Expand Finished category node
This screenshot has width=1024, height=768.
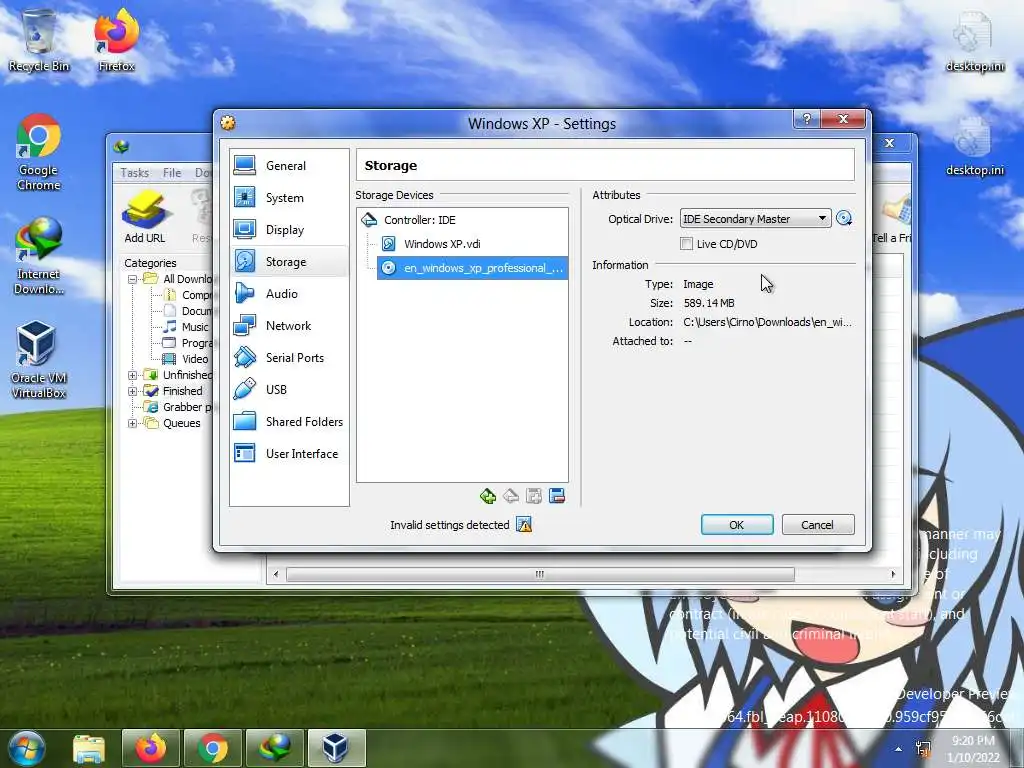coord(133,391)
